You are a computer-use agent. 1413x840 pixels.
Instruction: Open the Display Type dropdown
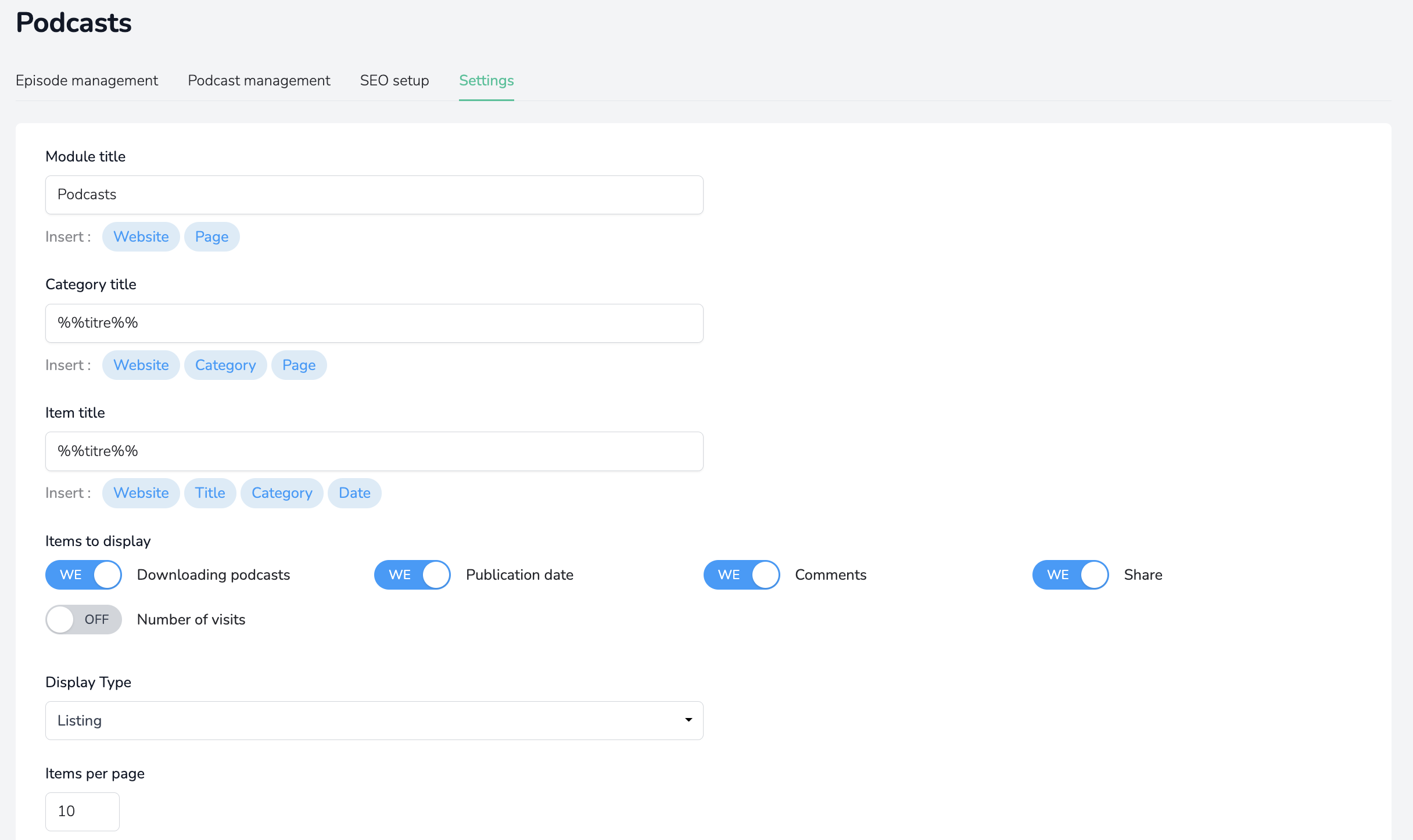374,720
